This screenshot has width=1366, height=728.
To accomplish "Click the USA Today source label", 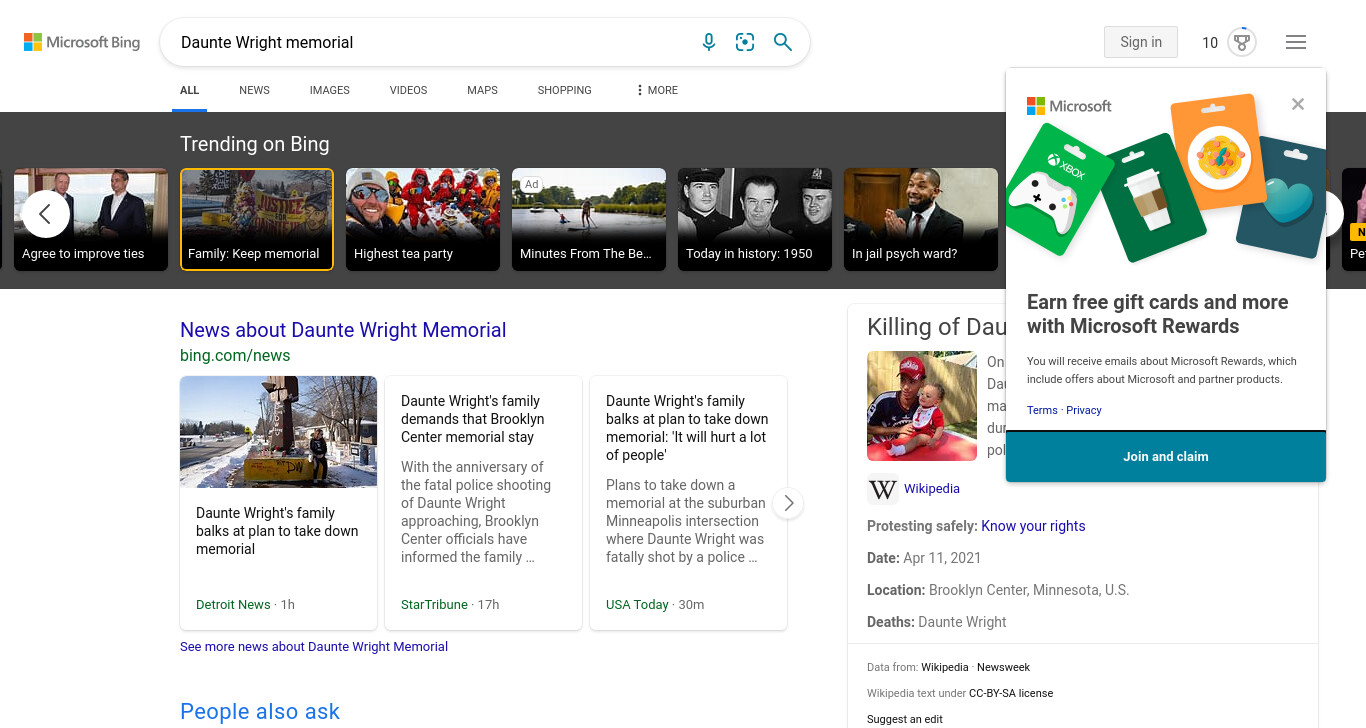I will (637, 605).
